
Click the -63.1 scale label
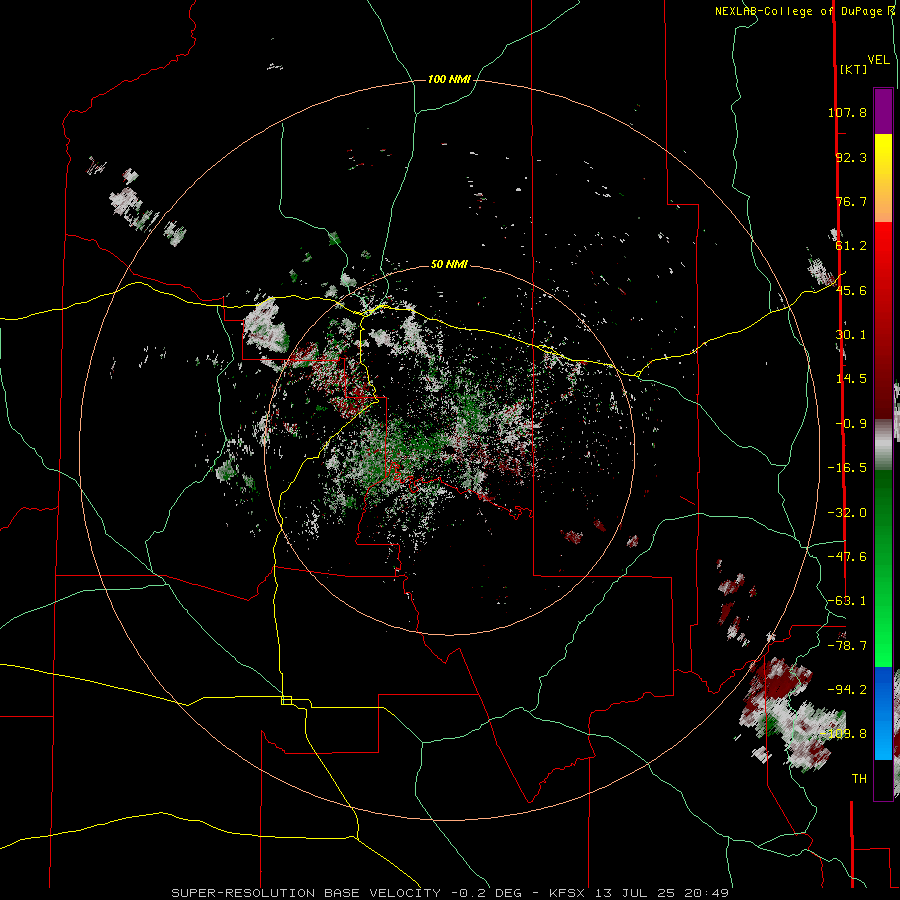847,601
